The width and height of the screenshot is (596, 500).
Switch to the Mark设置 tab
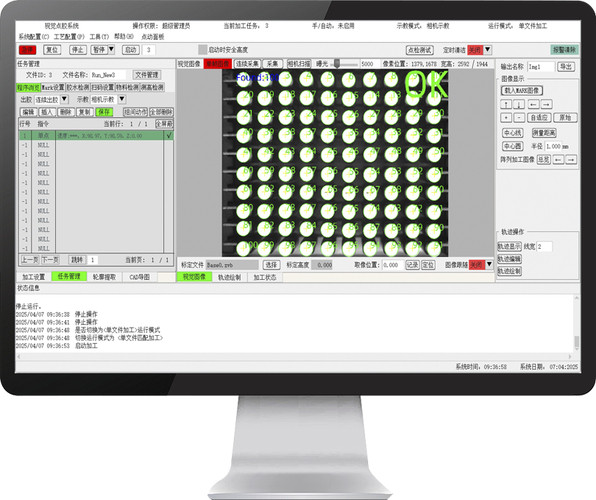53,87
